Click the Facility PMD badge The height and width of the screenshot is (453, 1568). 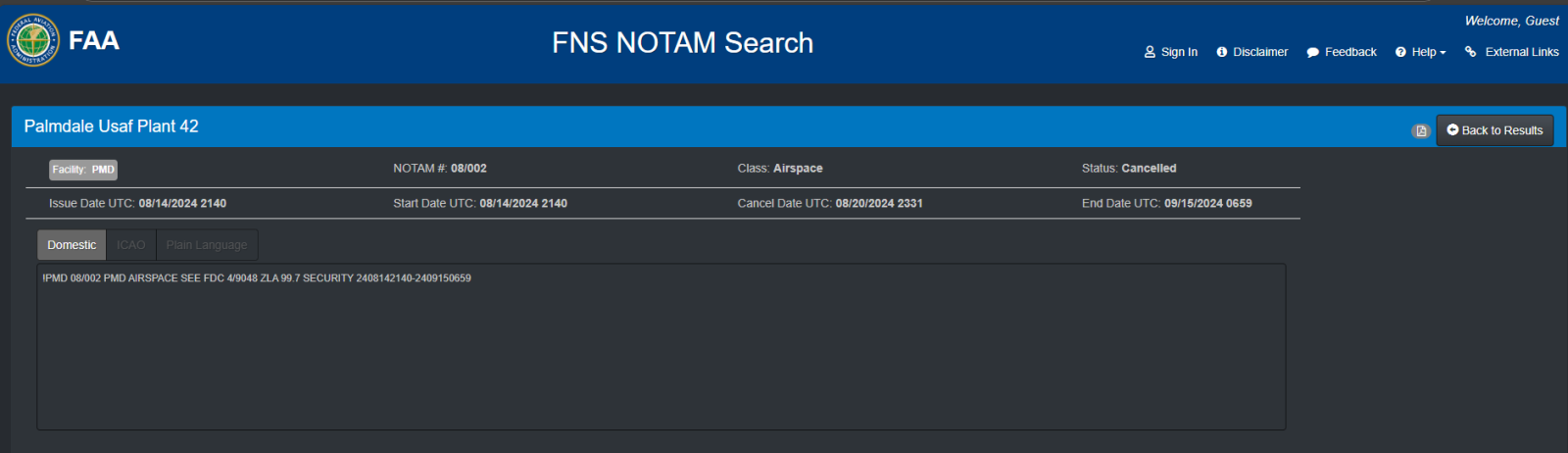(83, 170)
